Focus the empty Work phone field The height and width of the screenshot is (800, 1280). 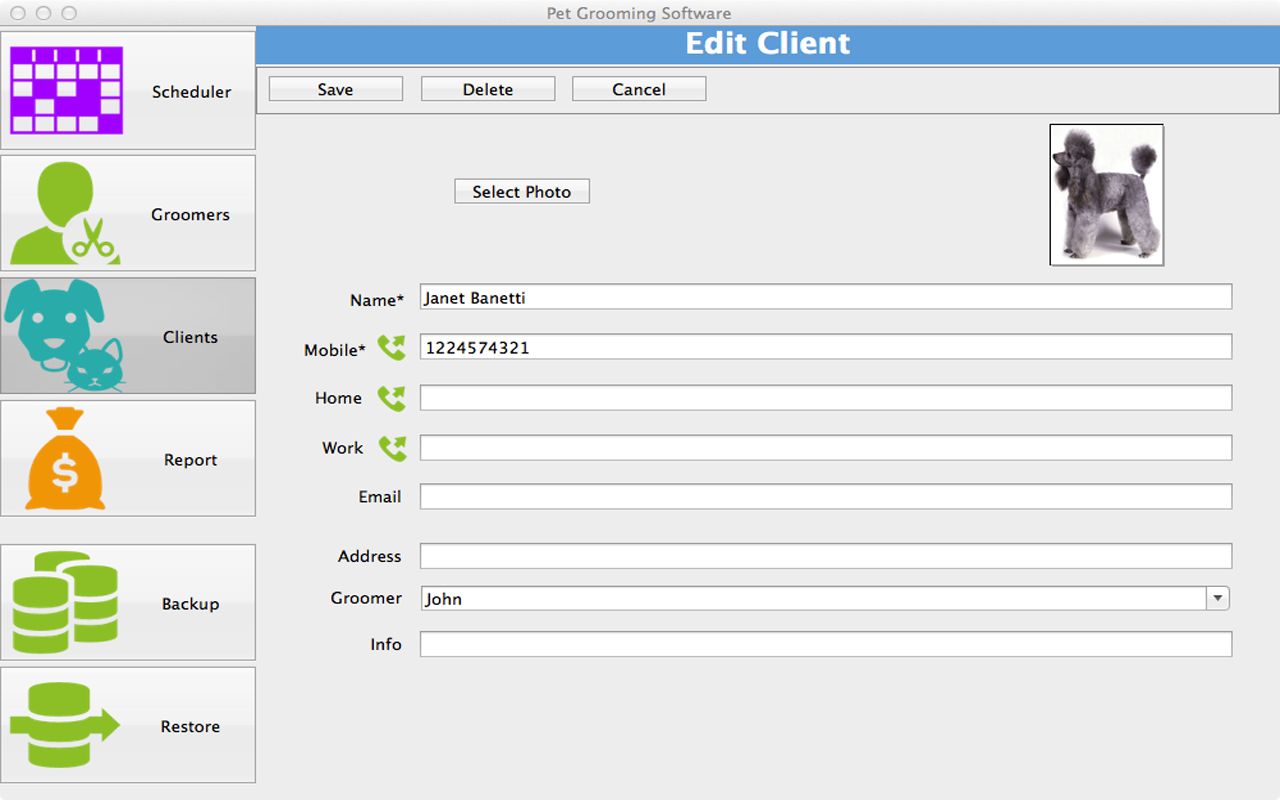click(826, 448)
